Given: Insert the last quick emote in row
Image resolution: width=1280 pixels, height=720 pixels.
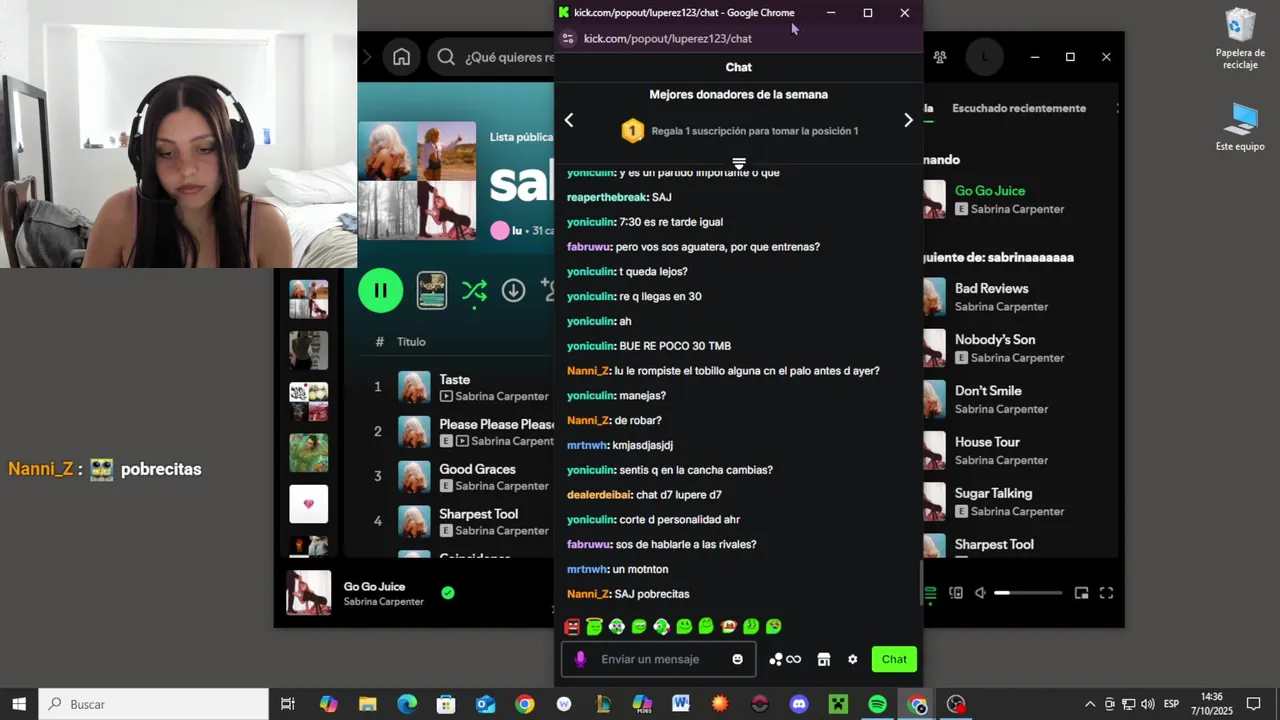Looking at the screenshot, I should (x=774, y=627).
